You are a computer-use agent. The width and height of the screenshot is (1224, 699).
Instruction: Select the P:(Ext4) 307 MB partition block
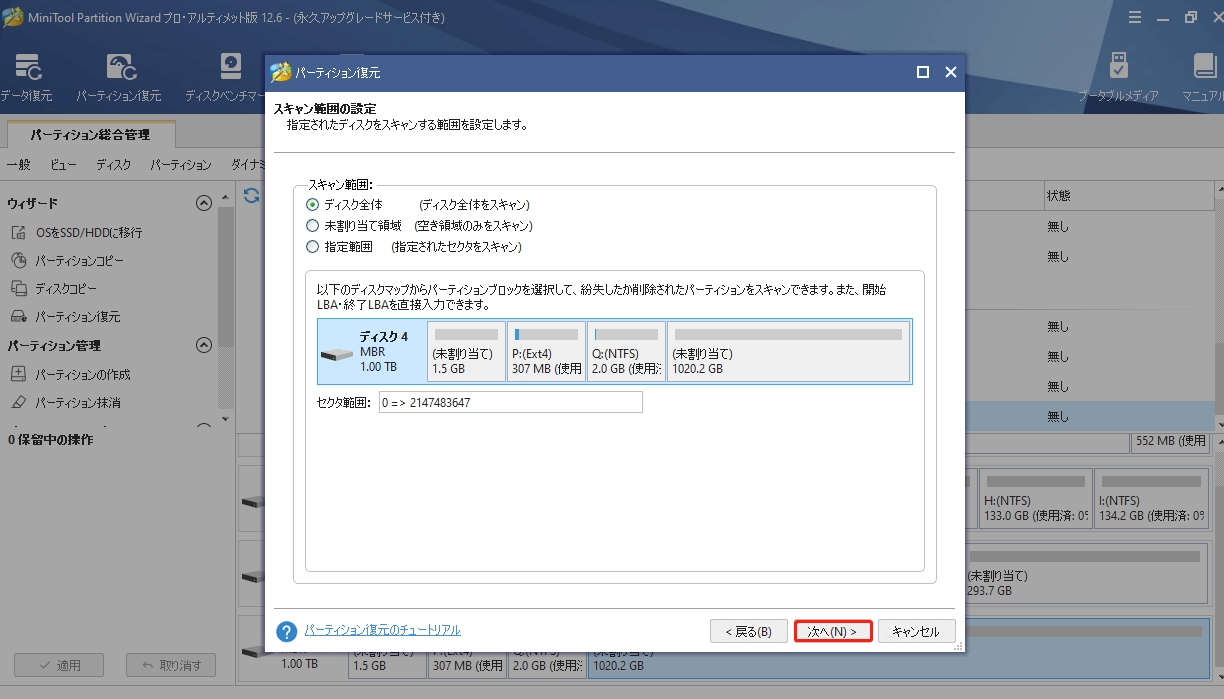coord(546,351)
